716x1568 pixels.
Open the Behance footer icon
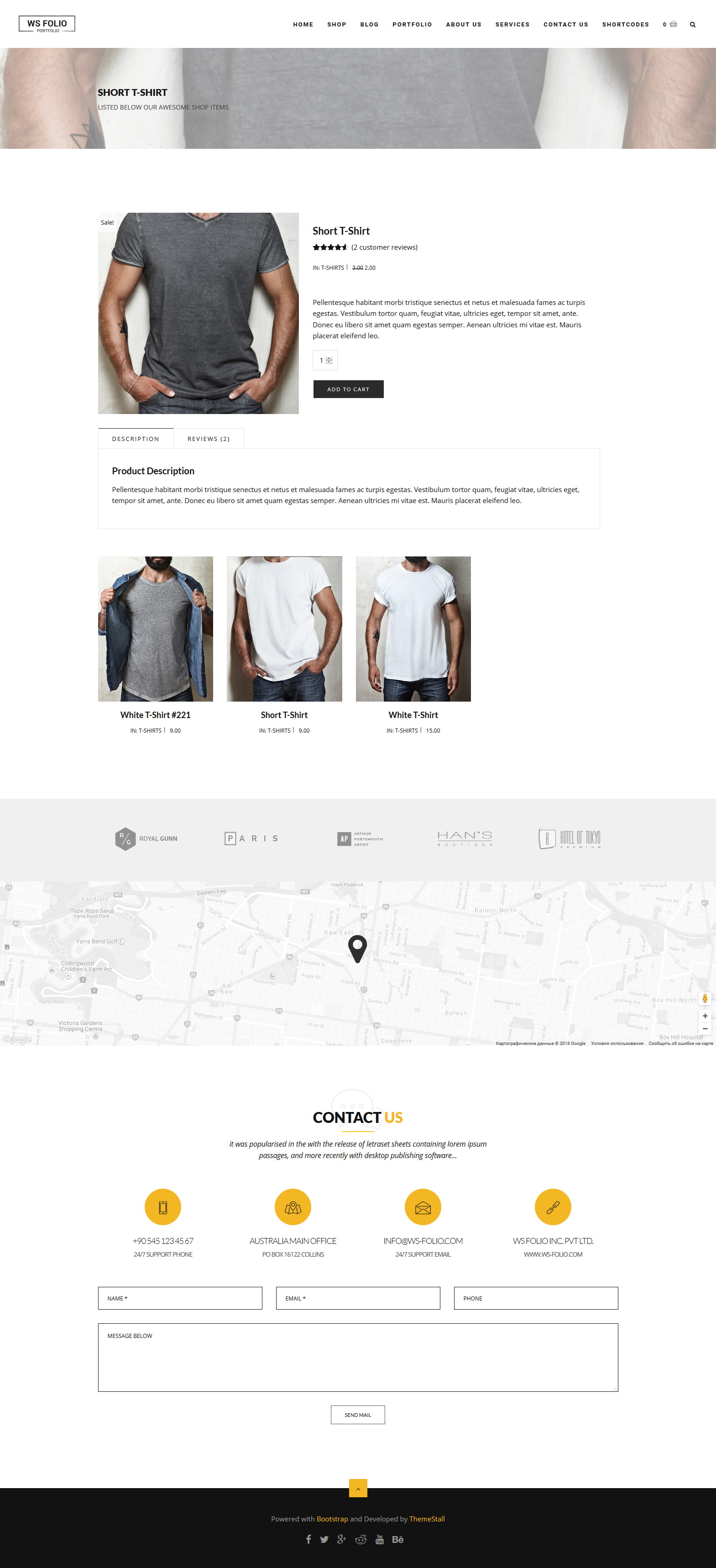(398, 1539)
